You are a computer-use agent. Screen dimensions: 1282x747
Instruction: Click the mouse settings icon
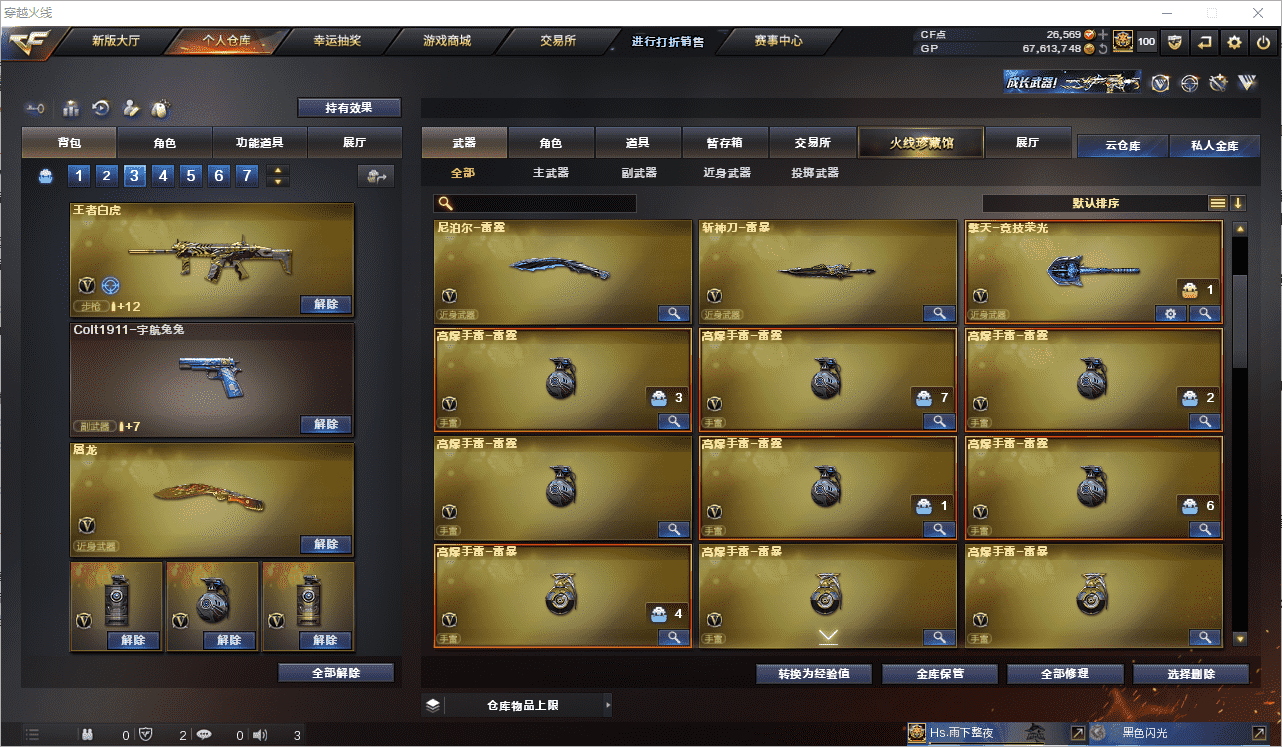pos(159,108)
